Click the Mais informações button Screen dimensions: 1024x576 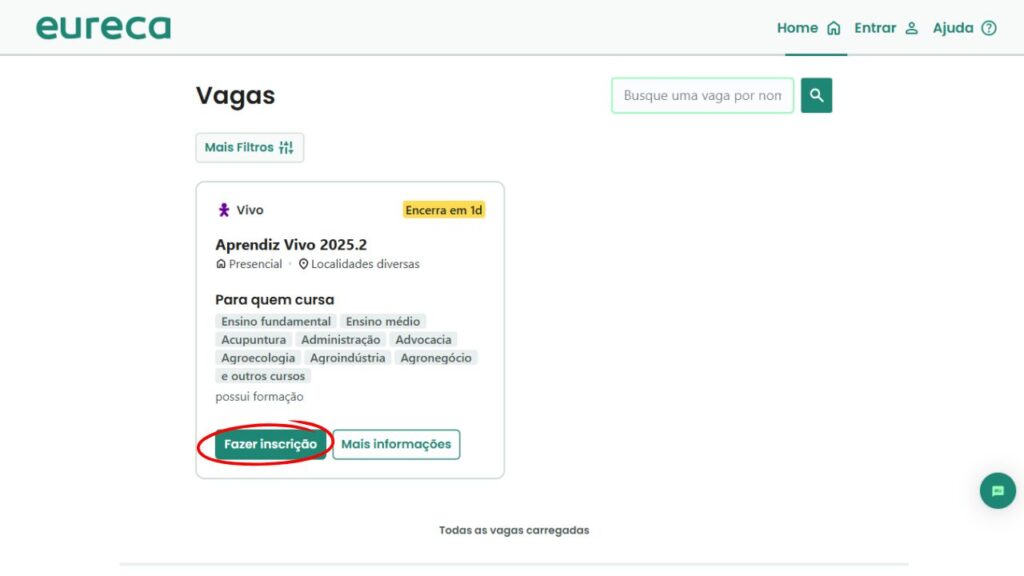click(396, 444)
